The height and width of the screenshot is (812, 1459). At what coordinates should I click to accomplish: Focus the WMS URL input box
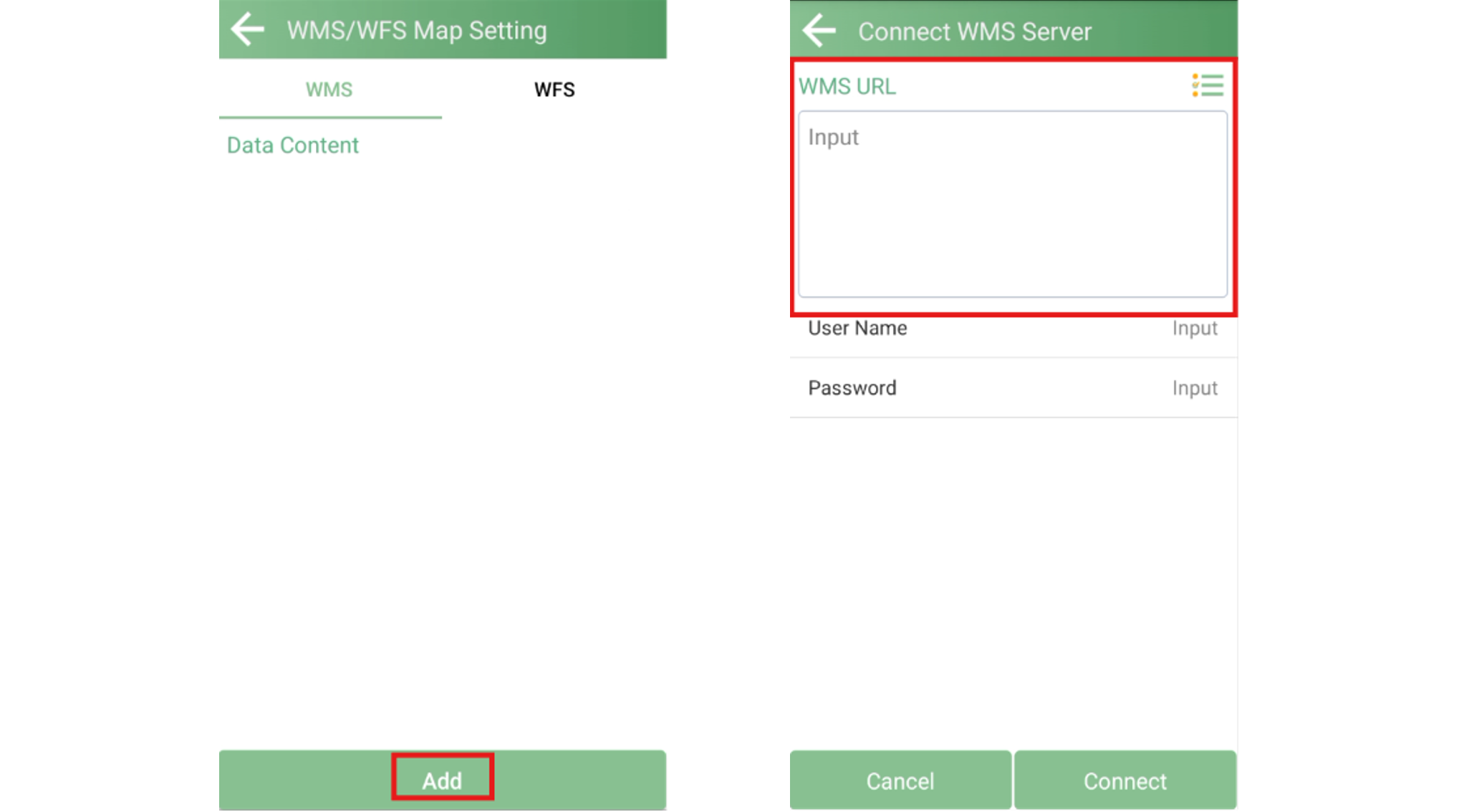click(1013, 204)
